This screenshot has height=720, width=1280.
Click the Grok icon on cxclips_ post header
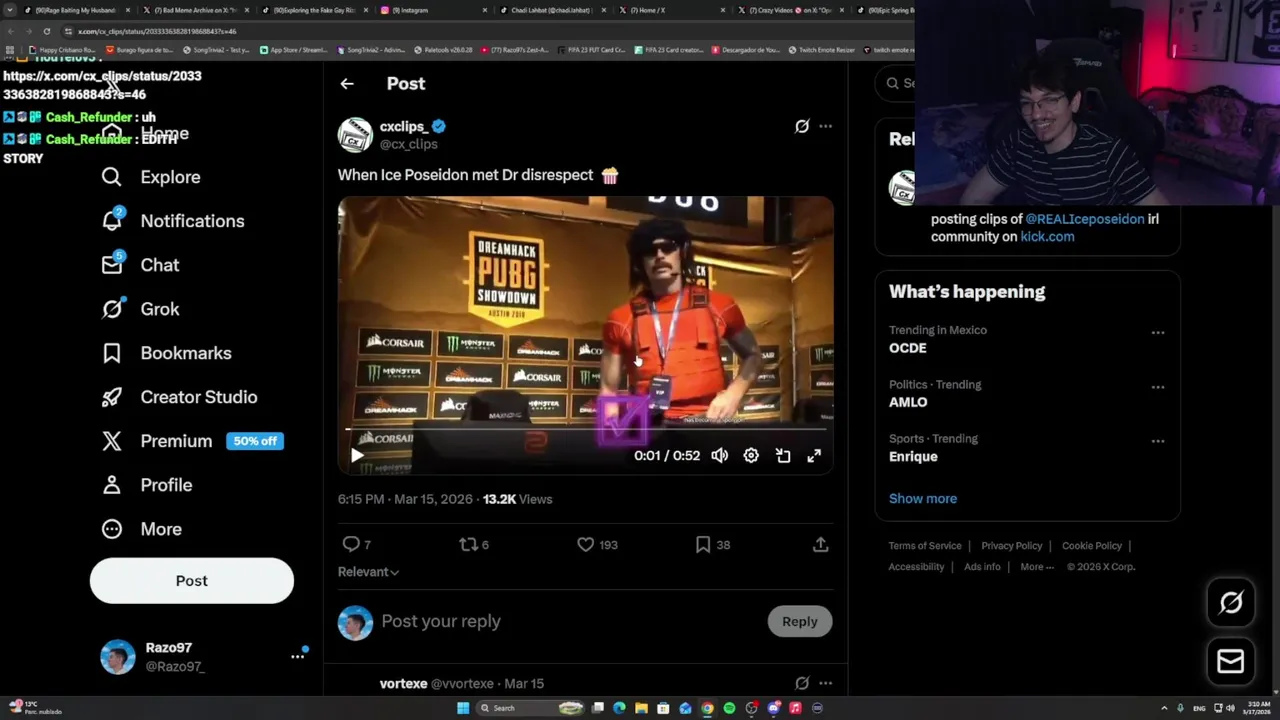coord(802,126)
